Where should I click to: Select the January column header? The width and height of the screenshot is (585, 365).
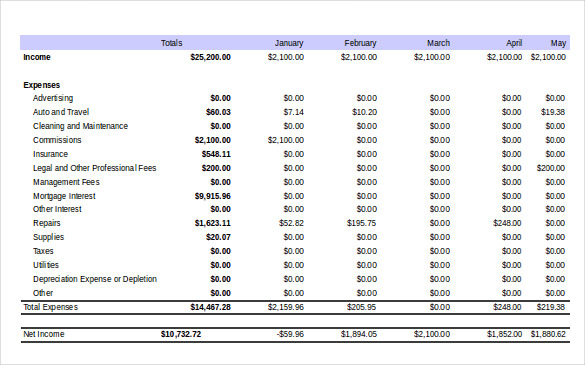pyautogui.click(x=289, y=43)
